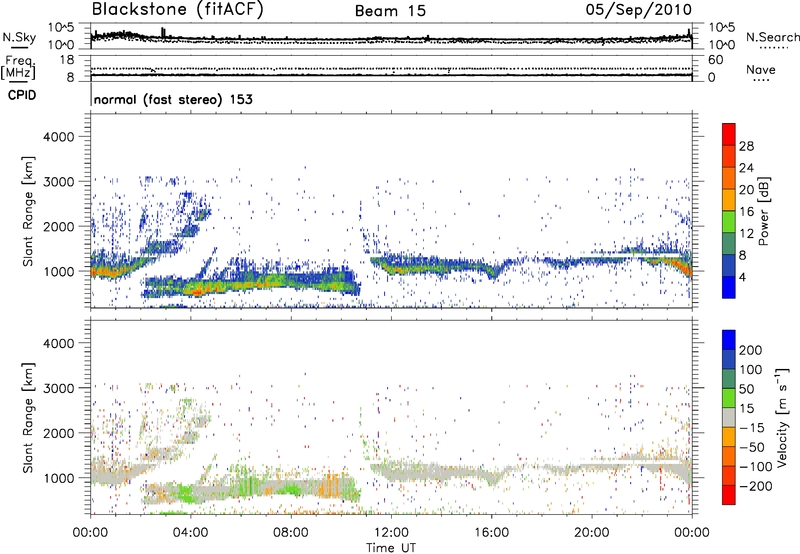Click the "-100" label on Velocity colorbar

[x=756, y=466]
